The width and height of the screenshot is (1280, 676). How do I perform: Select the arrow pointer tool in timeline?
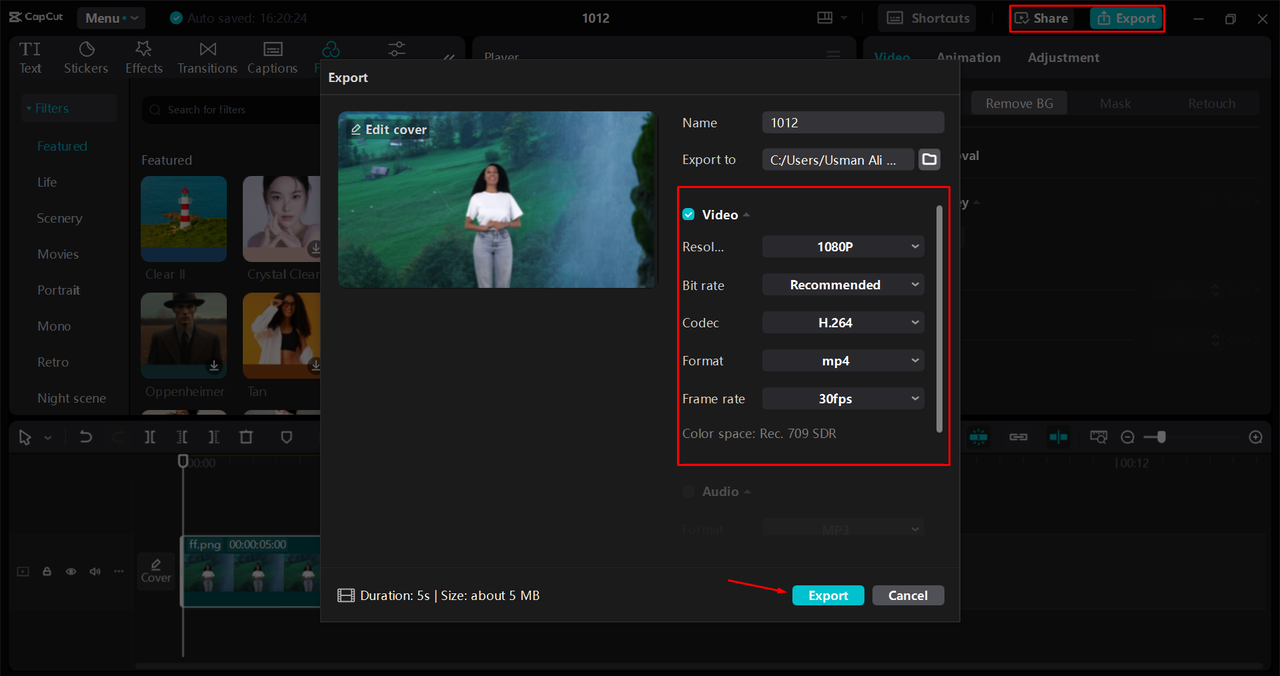tap(25, 437)
